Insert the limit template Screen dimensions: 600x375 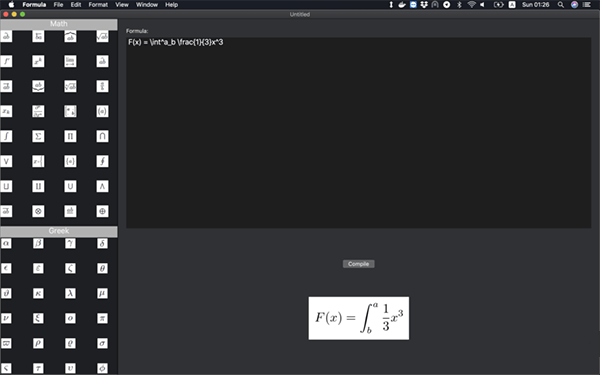[x=70, y=61]
